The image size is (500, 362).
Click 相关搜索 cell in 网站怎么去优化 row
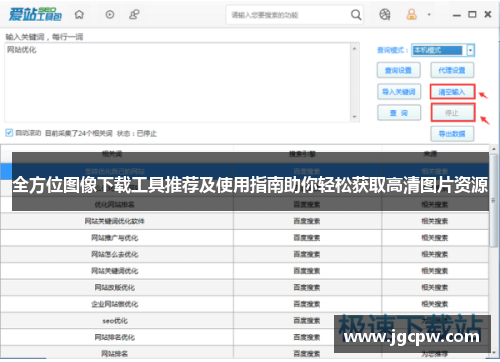(x=435, y=254)
